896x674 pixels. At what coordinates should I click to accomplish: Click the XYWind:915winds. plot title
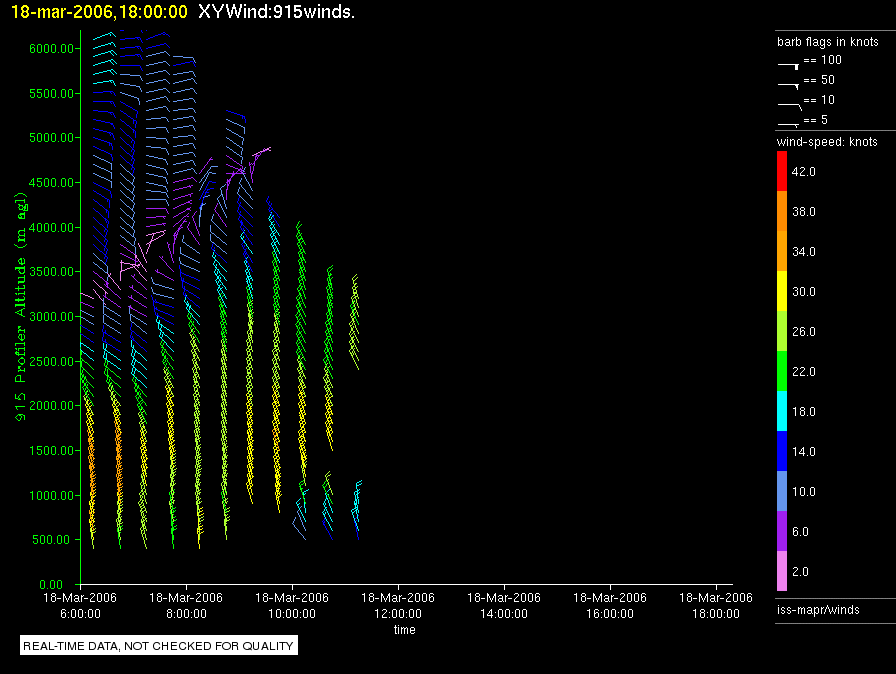pos(277,12)
